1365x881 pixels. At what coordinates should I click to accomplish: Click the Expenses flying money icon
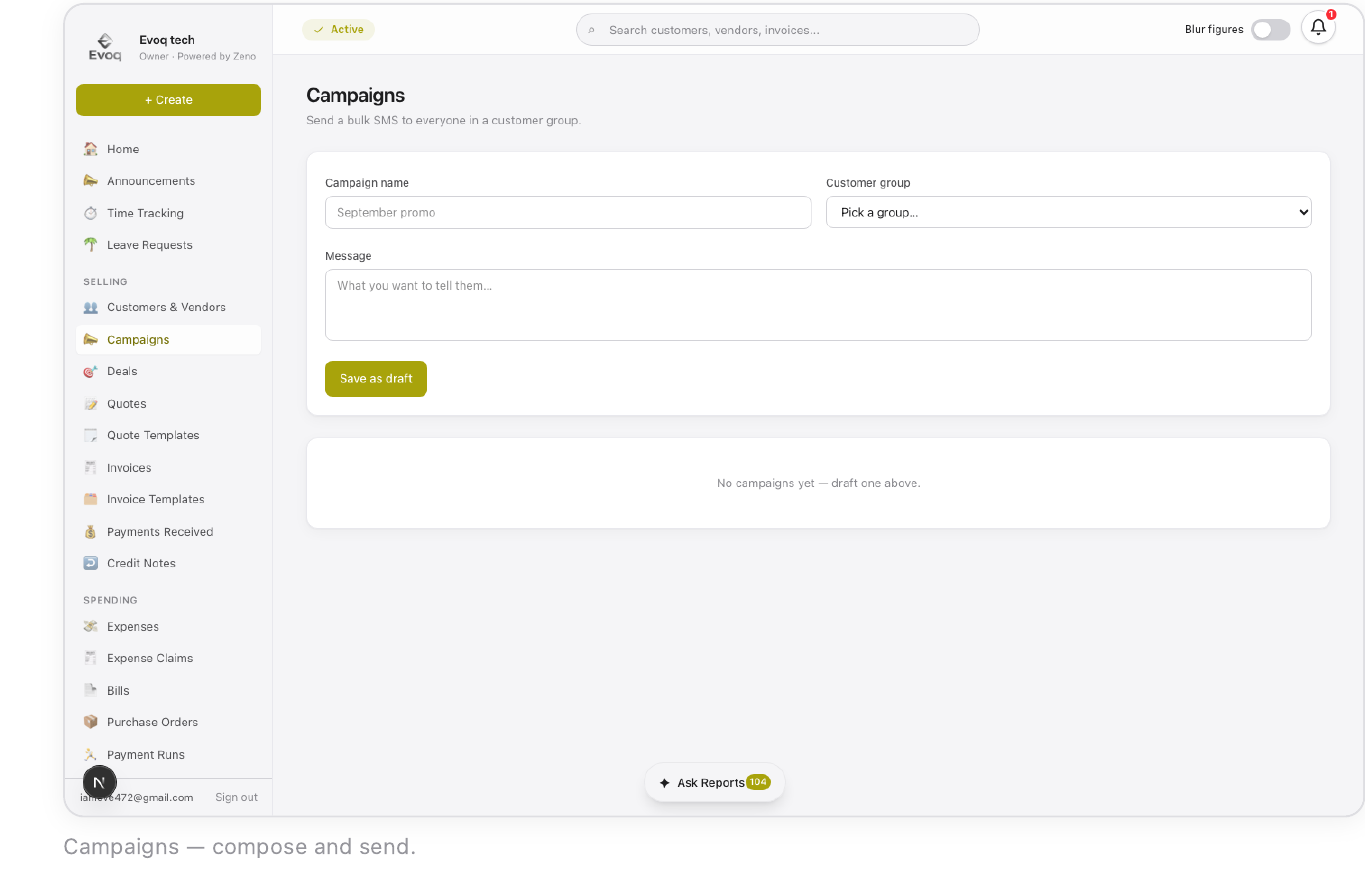(x=91, y=627)
